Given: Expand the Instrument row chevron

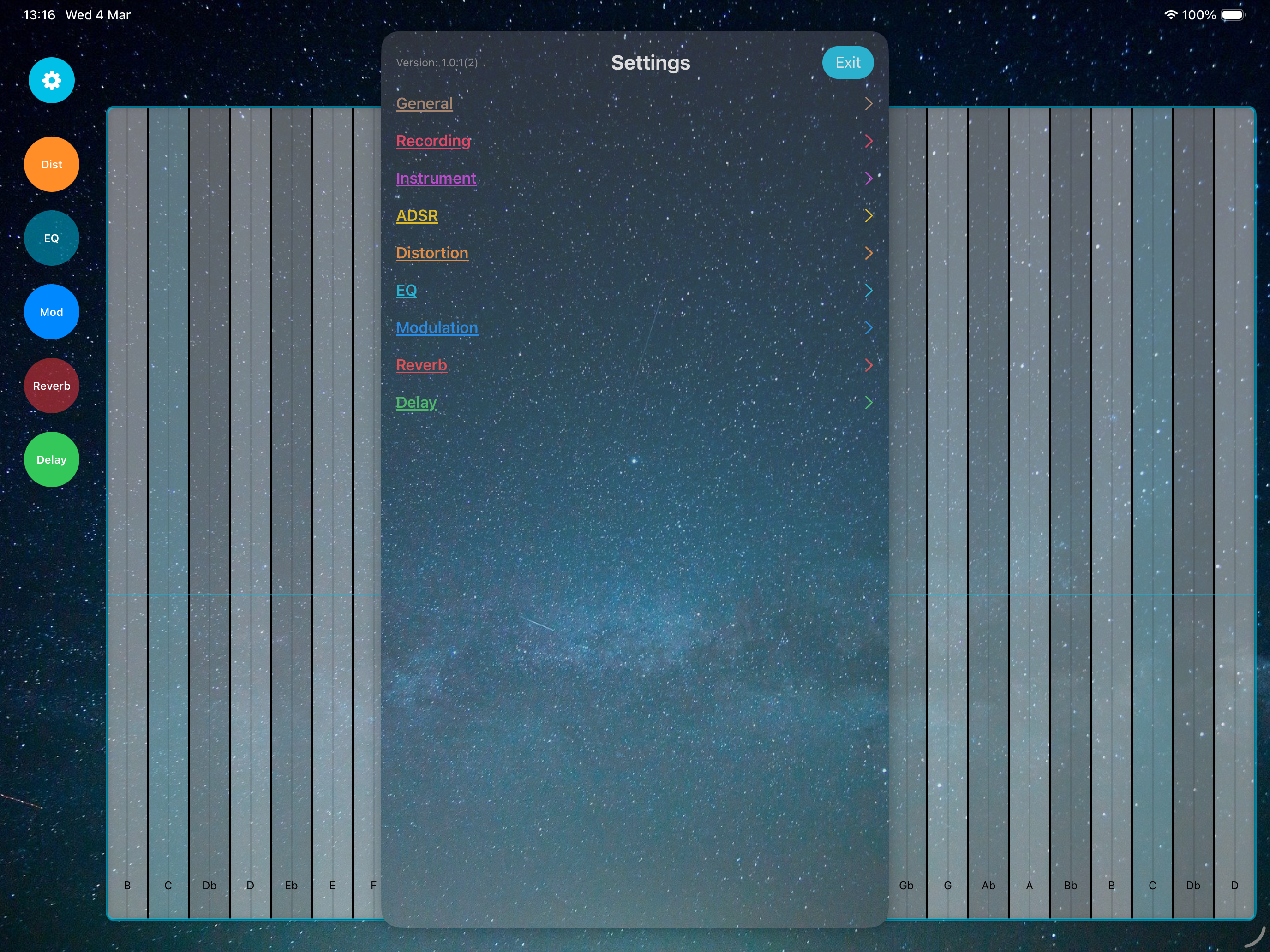Looking at the screenshot, I should click(x=869, y=178).
